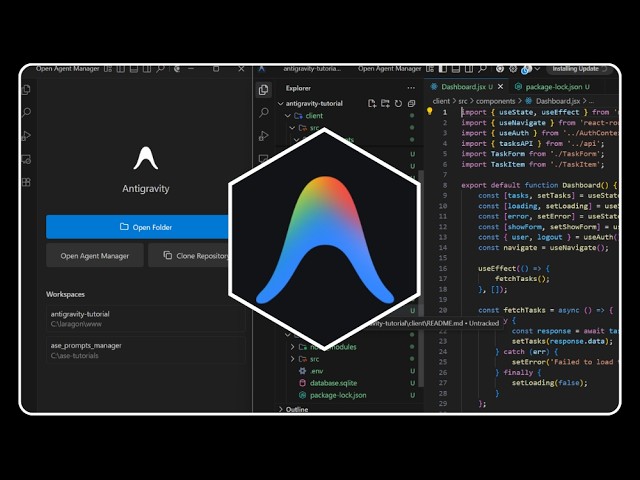This screenshot has width=640, height=480.
Task: Close the Dashboard.jsx tab
Action: (500, 87)
